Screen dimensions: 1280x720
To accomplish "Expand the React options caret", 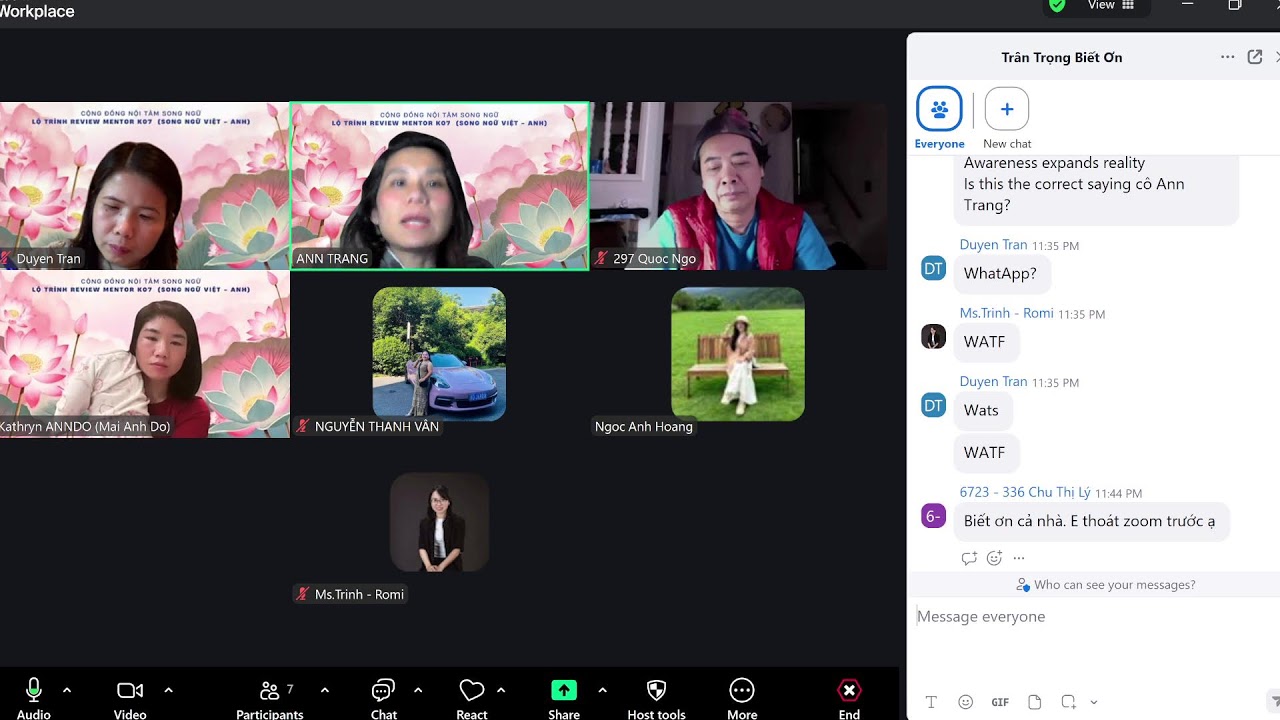I will [x=501, y=690].
